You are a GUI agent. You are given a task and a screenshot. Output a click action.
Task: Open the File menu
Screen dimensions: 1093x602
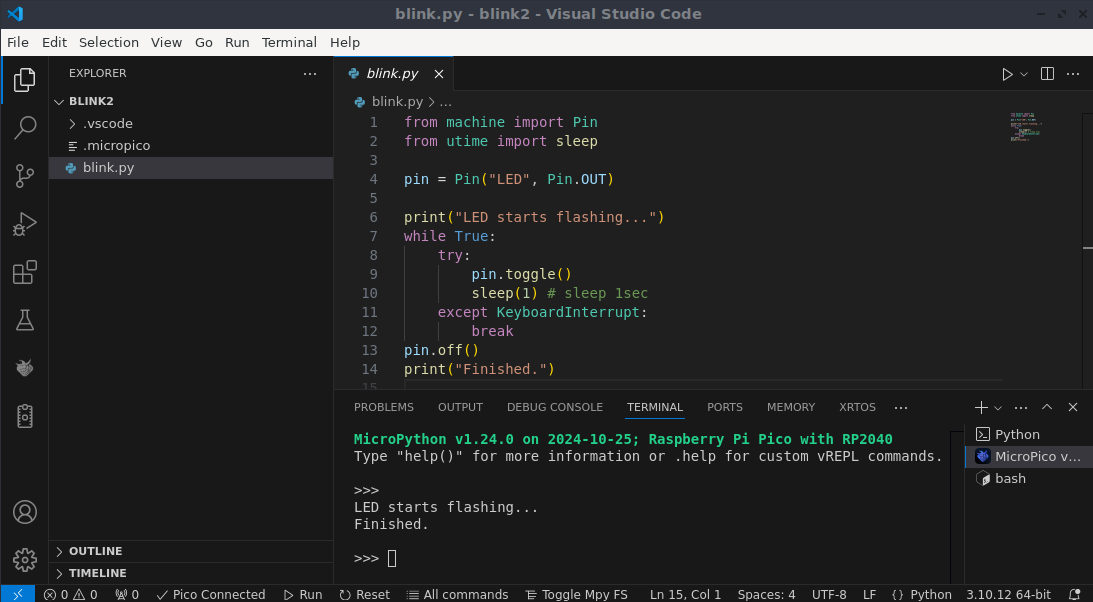pos(18,43)
